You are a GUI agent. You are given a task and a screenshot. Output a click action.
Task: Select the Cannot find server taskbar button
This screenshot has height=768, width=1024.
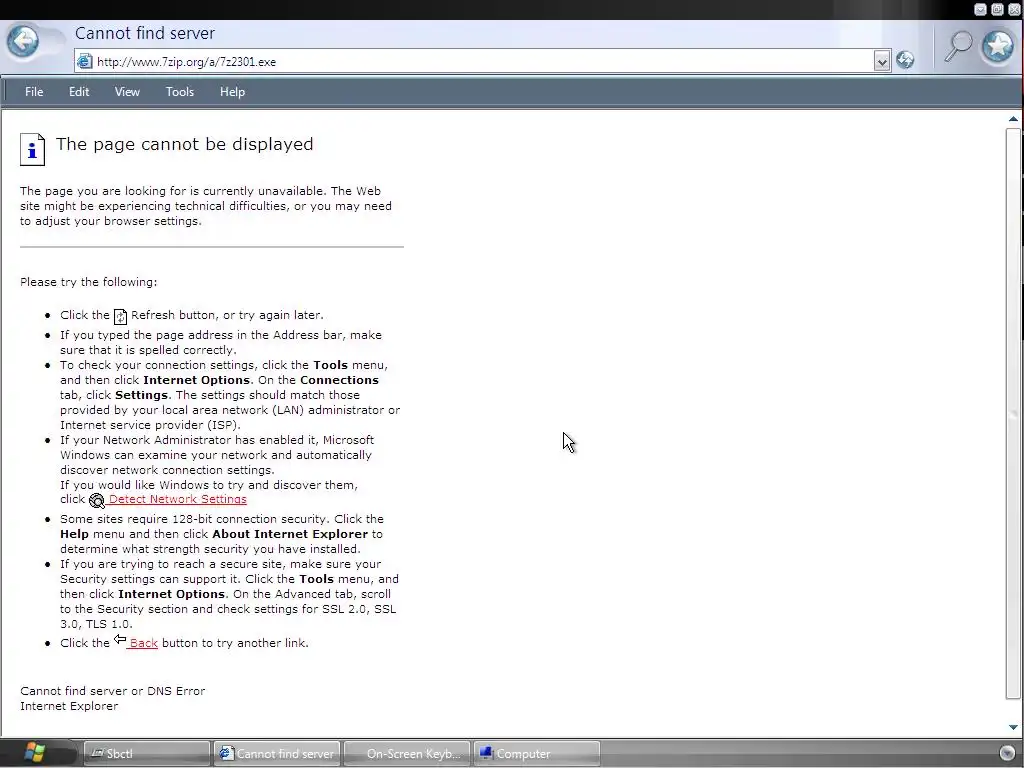click(x=277, y=754)
